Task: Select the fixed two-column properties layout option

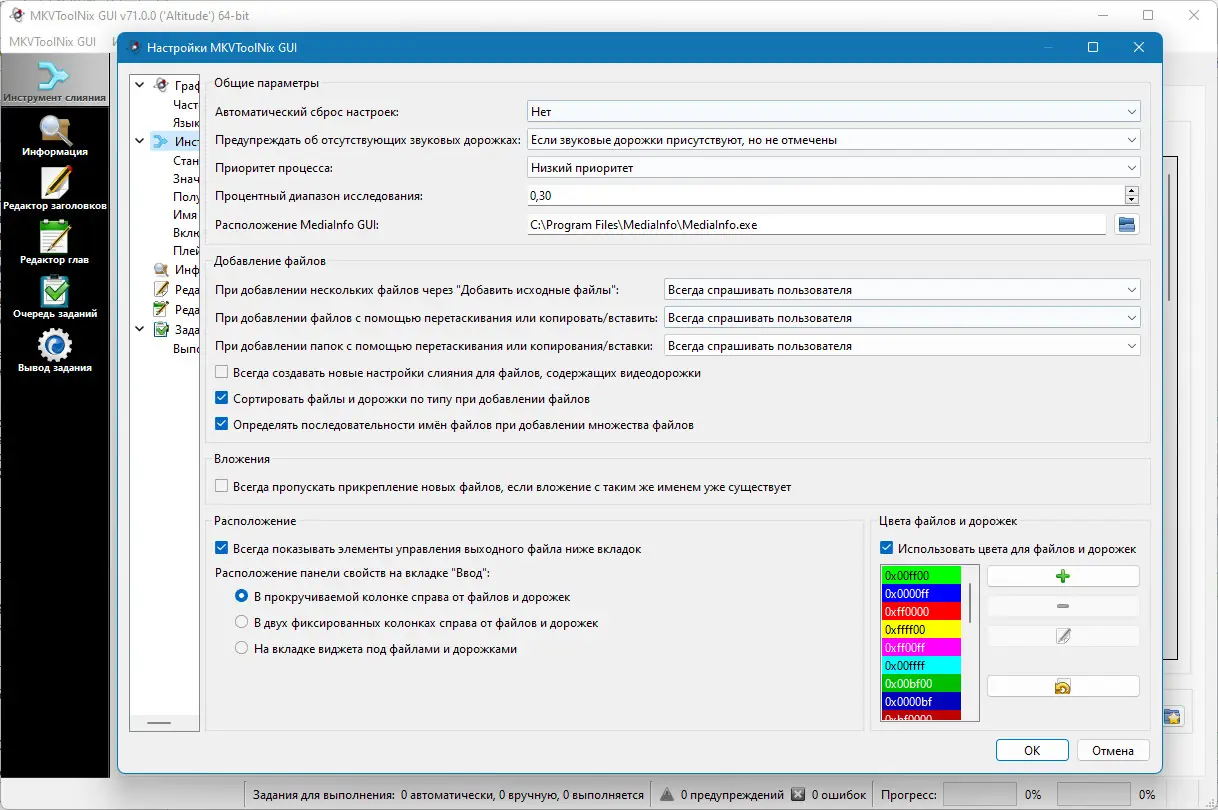Action: click(x=241, y=621)
